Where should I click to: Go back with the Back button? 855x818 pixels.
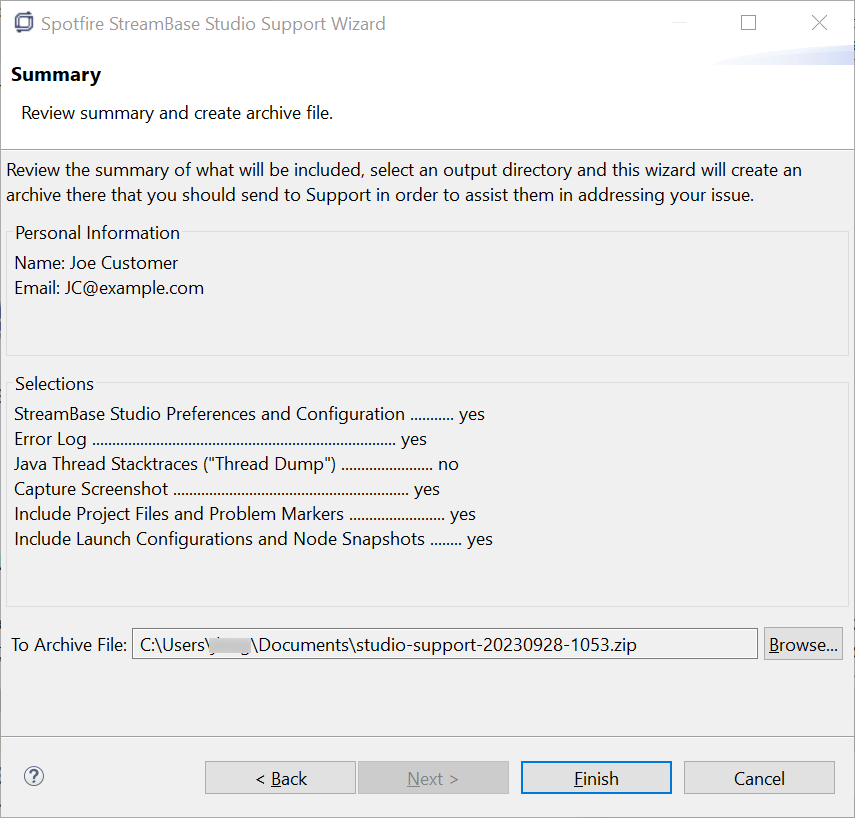pyautogui.click(x=280, y=778)
